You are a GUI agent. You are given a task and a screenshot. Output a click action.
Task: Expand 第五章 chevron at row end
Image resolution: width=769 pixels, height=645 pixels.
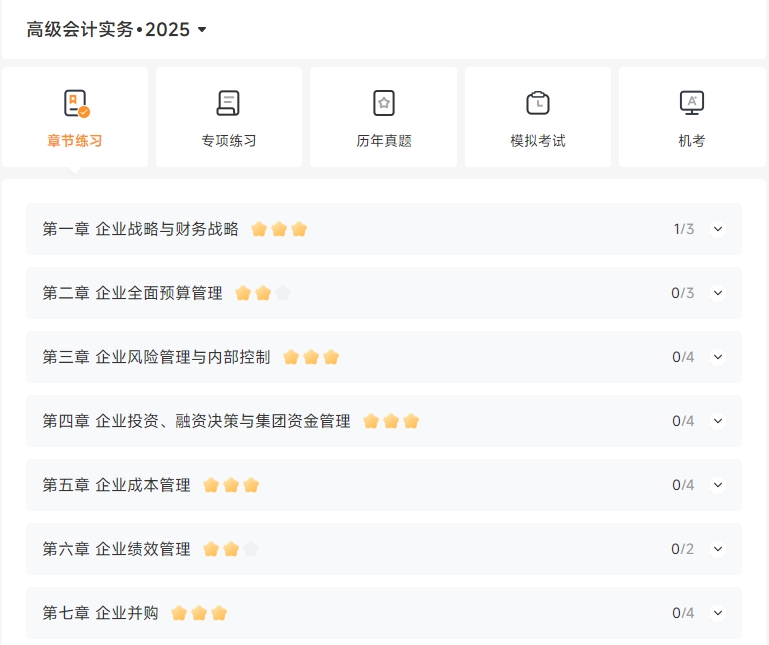(x=717, y=485)
